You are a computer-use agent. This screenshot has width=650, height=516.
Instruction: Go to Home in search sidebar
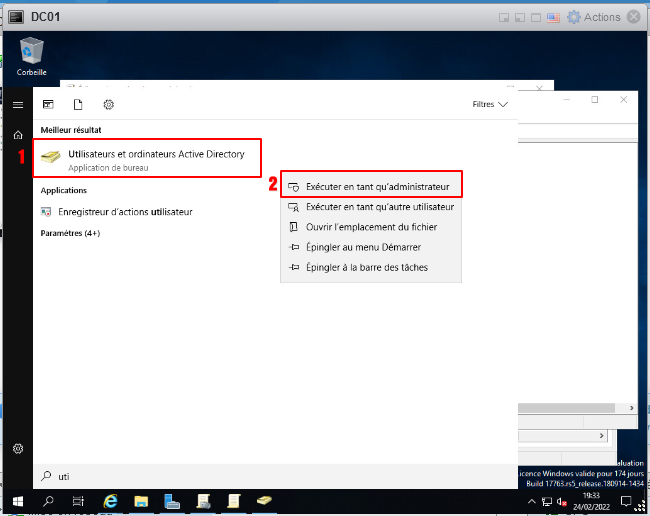coord(17,134)
